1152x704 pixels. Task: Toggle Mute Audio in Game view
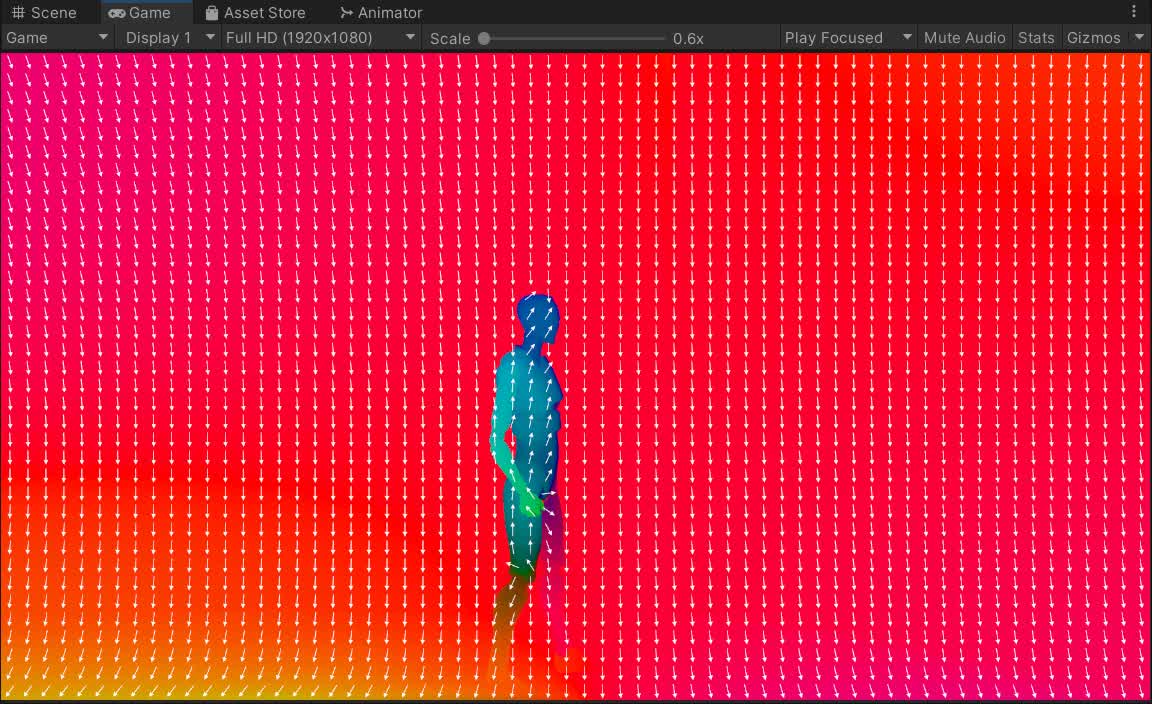(964, 37)
